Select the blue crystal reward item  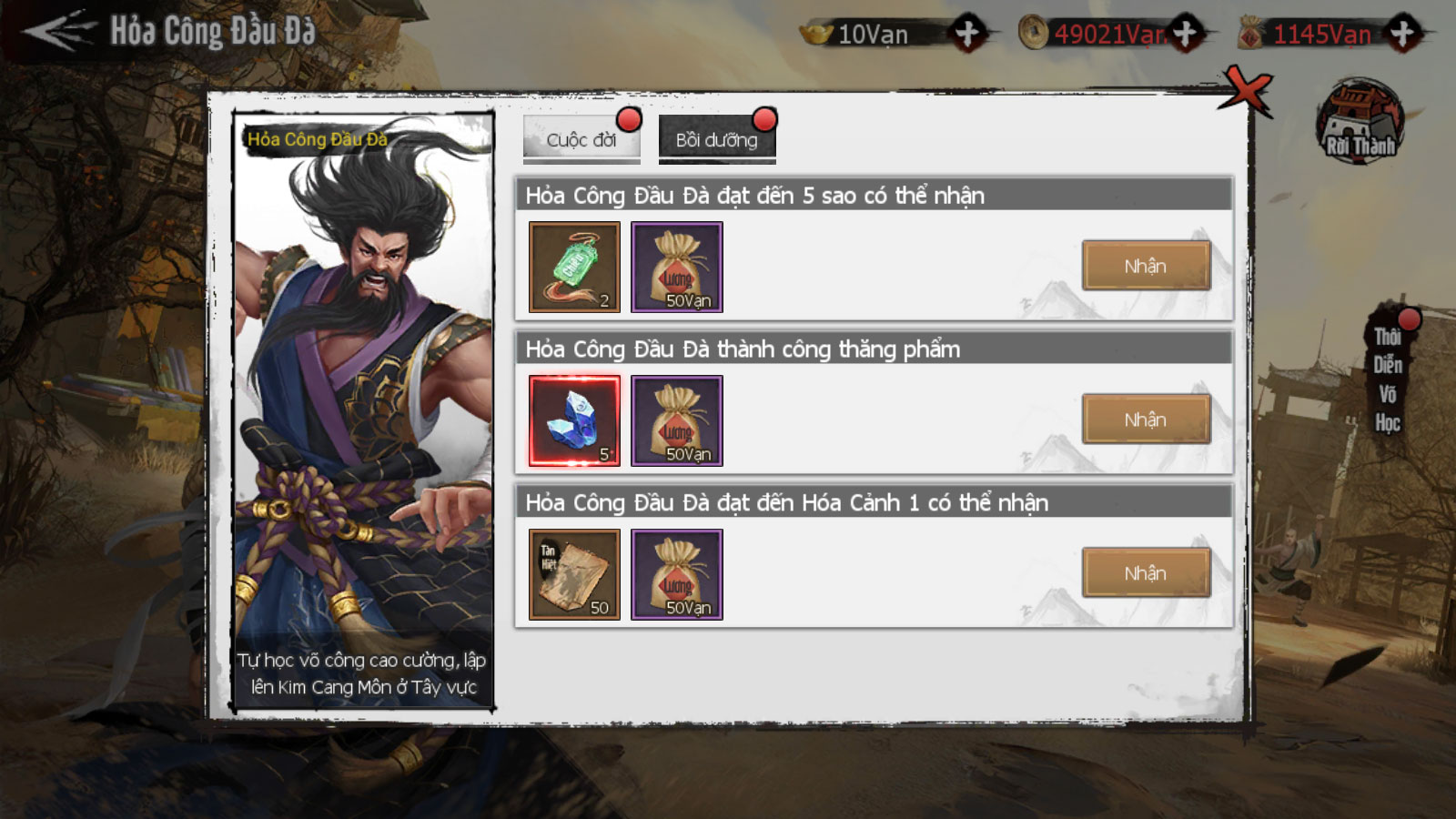click(574, 420)
